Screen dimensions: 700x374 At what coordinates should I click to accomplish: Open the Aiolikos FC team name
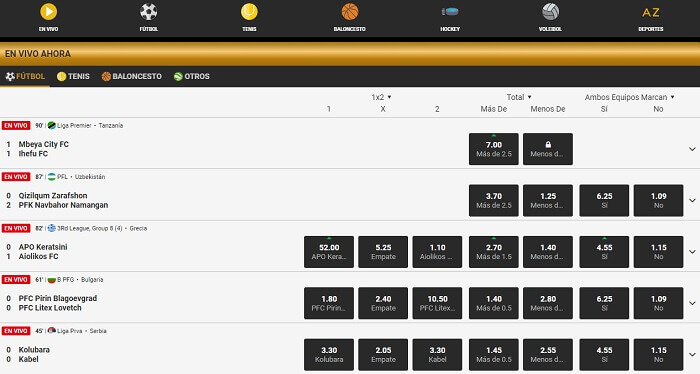pyautogui.click(x=38, y=257)
